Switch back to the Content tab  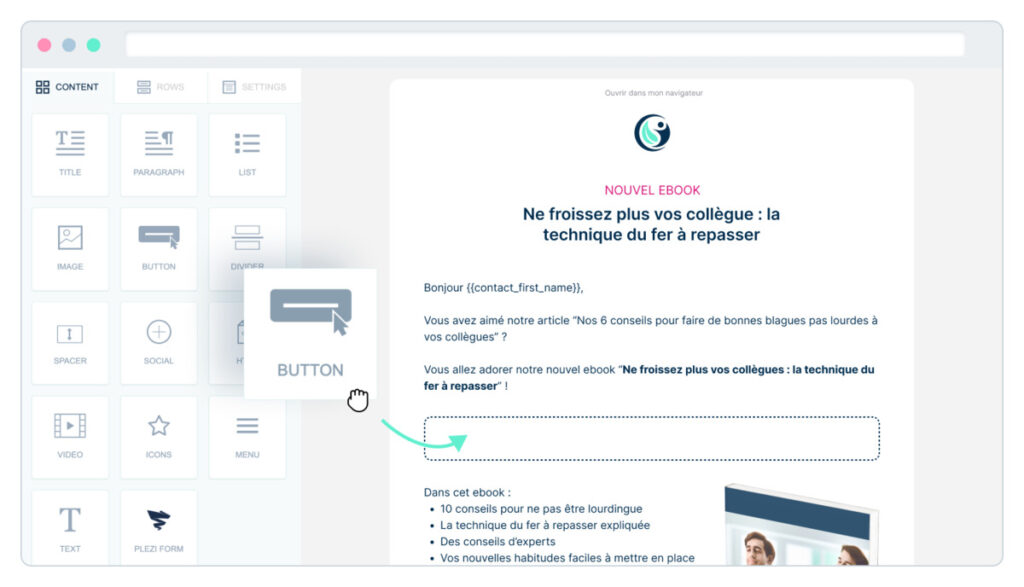[x=69, y=87]
